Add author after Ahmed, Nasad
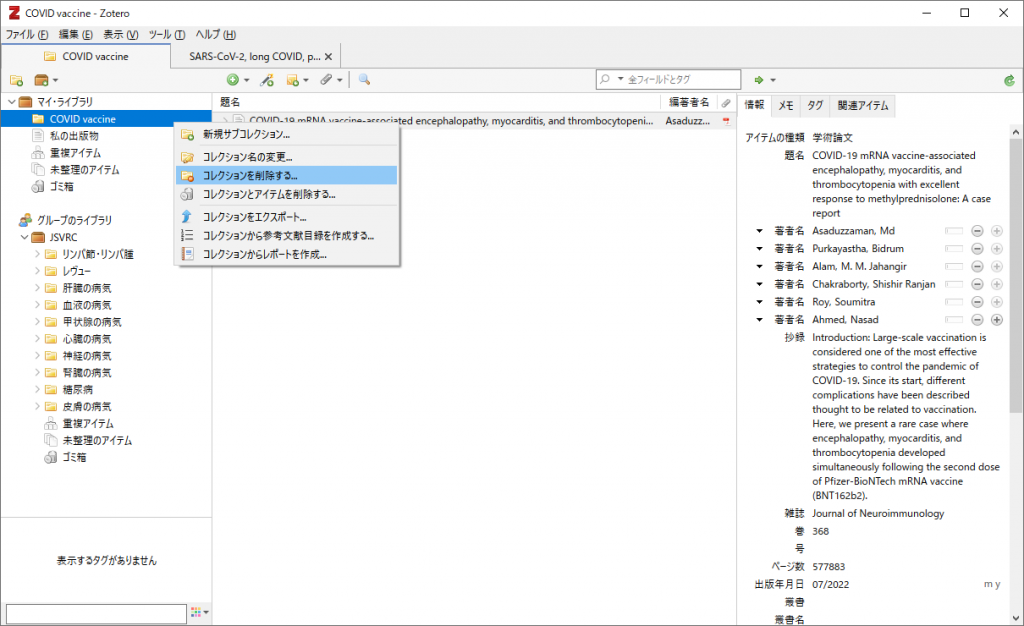 [x=997, y=320]
